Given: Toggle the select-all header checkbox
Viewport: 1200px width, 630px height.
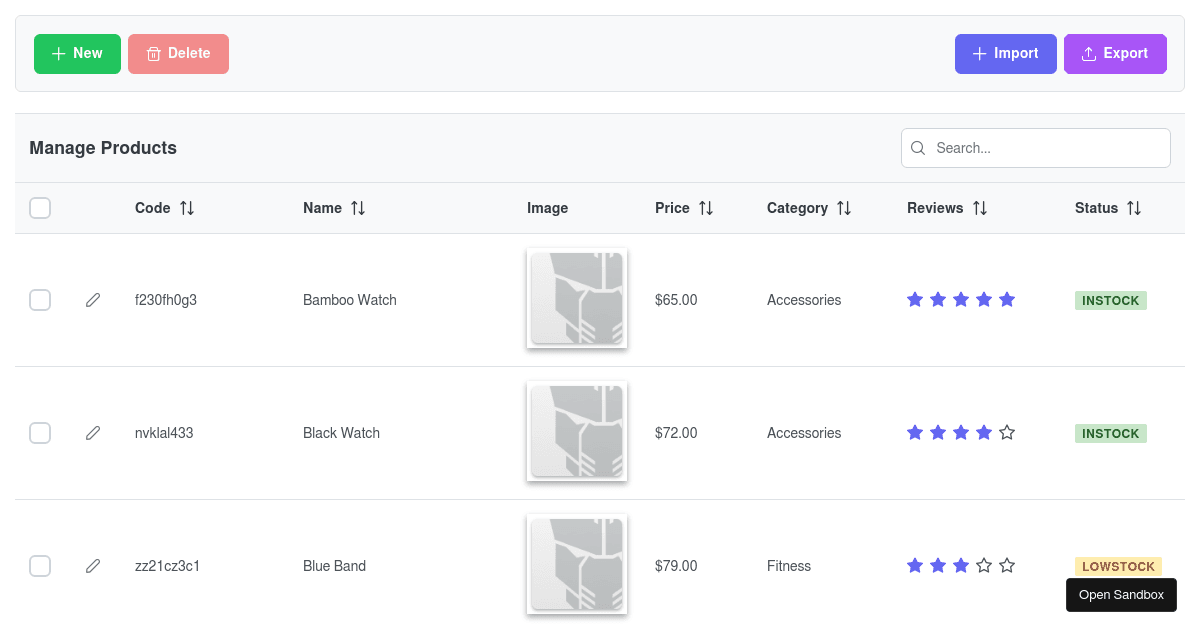Looking at the screenshot, I should 40,208.
